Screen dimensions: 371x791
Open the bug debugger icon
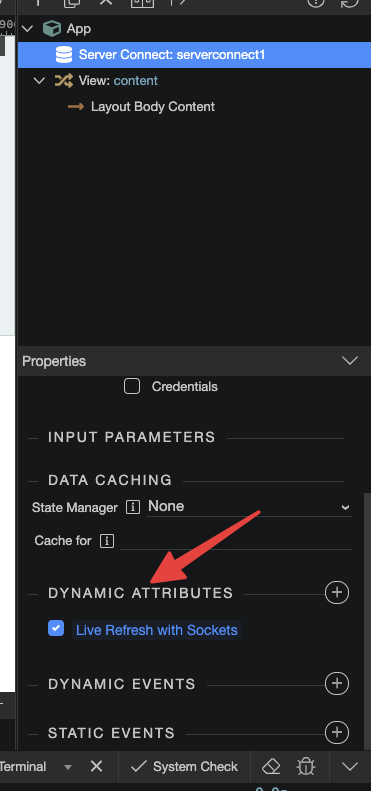[x=305, y=767]
